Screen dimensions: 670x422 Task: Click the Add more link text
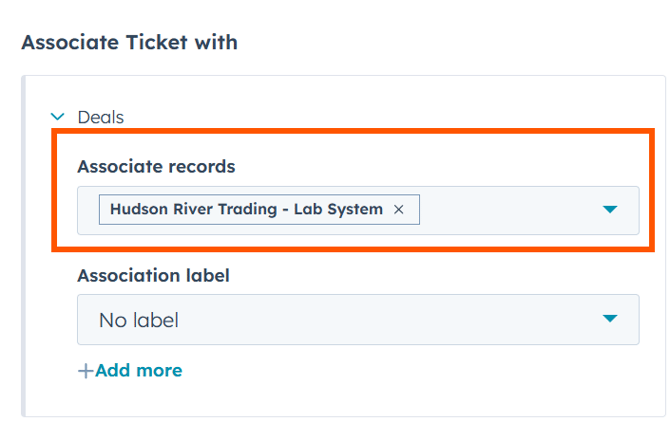(139, 371)
